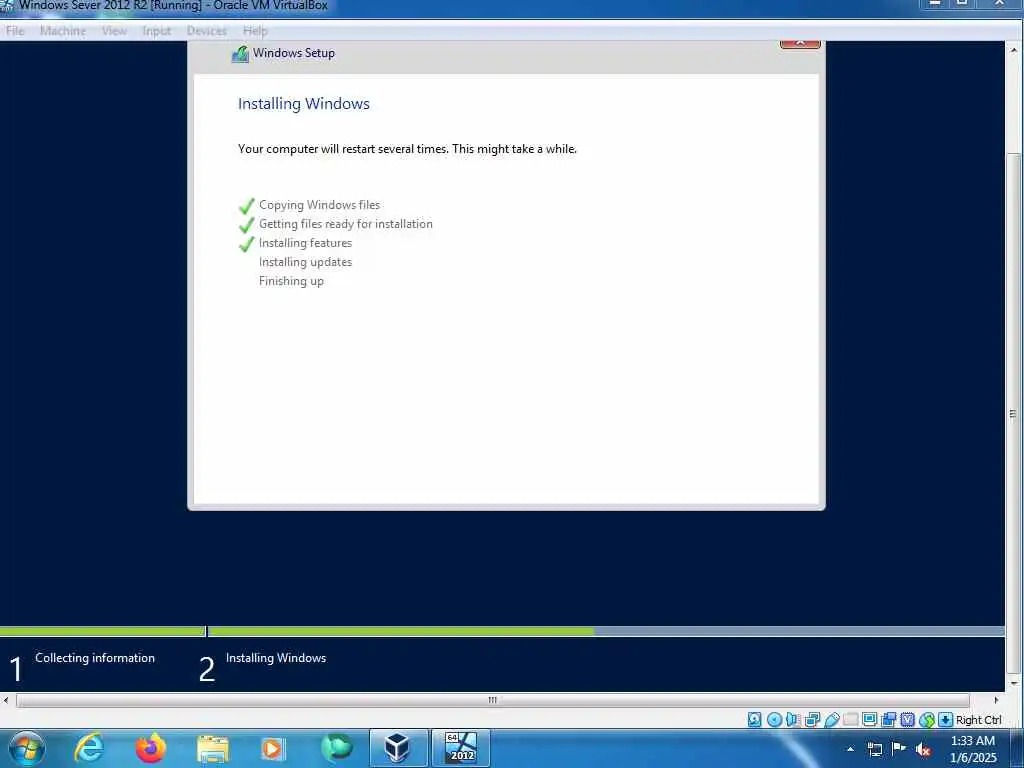1024x768 pixels.
Task: Click the Copying Windows files step
Action: click(x=319, y=205)
